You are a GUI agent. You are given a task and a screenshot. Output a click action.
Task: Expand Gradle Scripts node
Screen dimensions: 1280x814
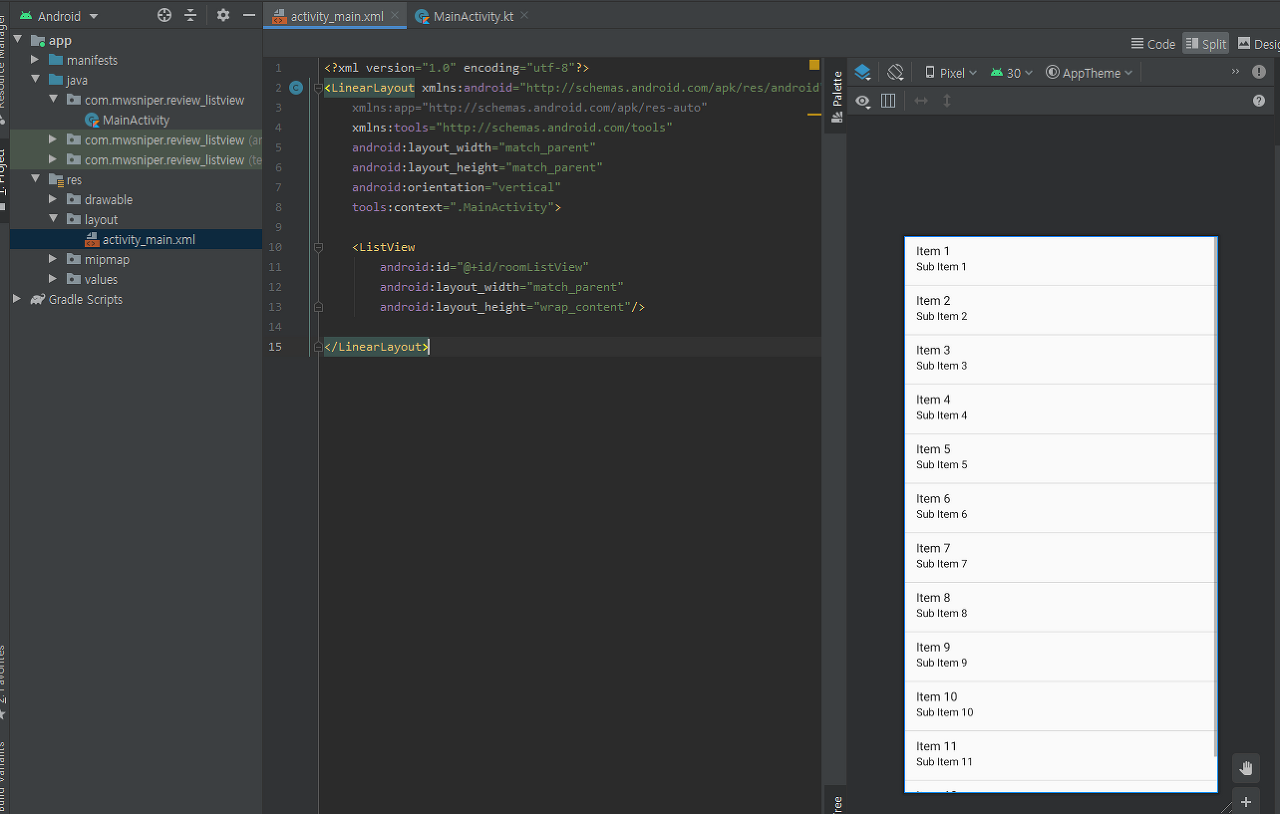click(x=17, y=299)
